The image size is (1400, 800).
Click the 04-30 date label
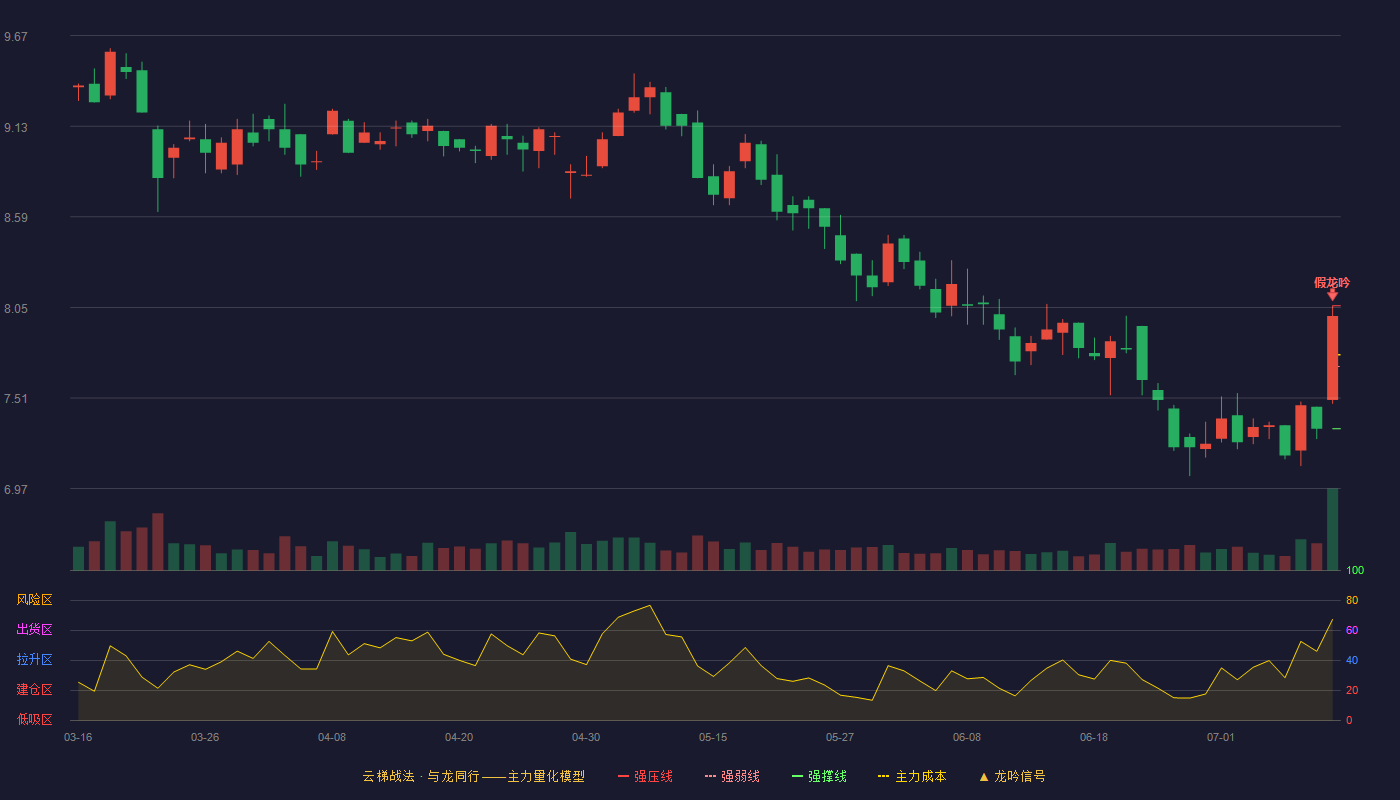pos(586,737)
